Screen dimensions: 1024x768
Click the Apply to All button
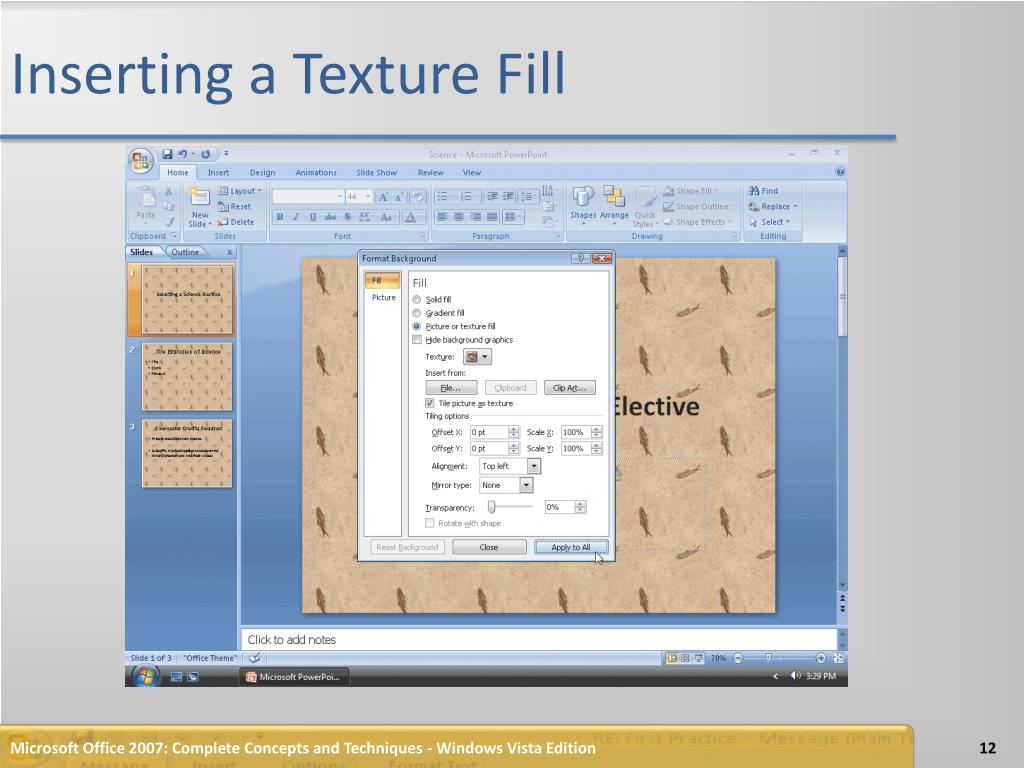(571, 547)
